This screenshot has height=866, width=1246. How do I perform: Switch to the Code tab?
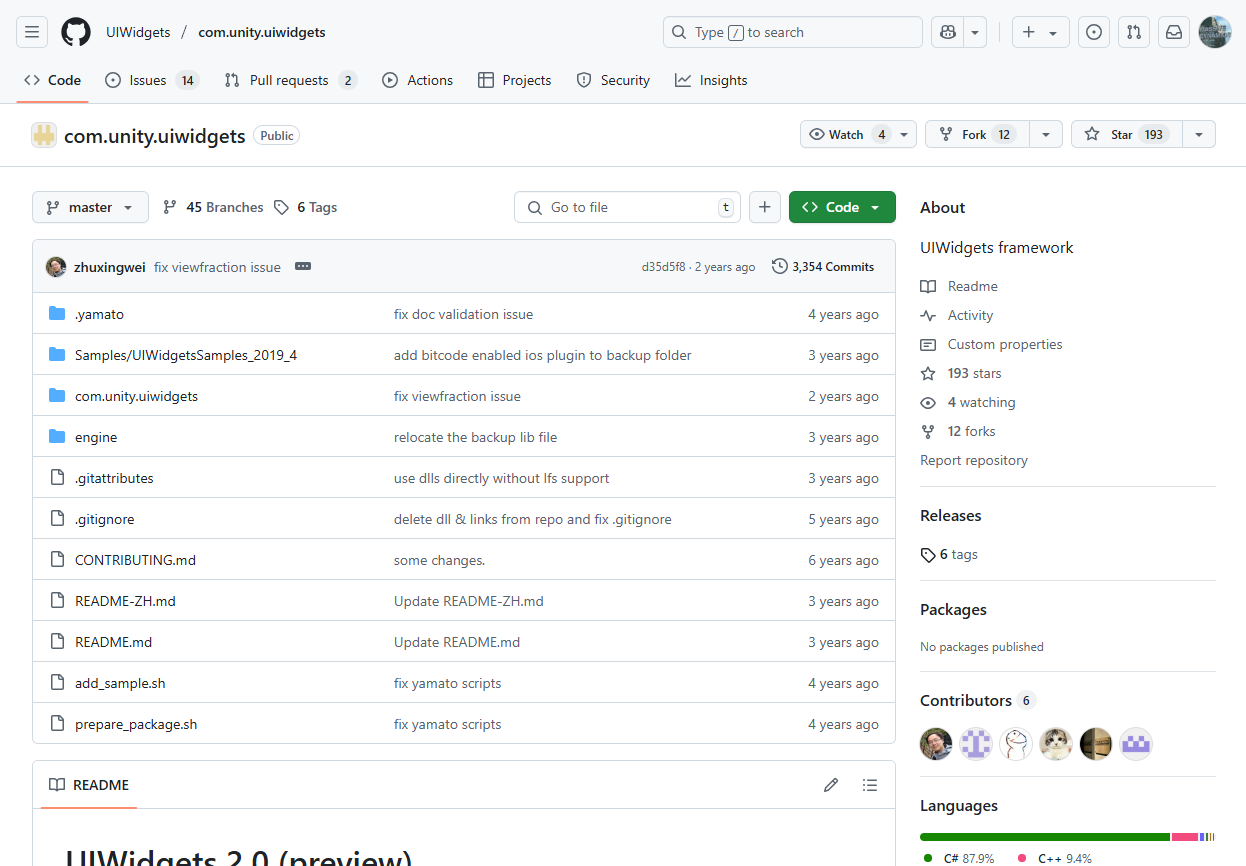pyautogui.click(x=53, y=80)
